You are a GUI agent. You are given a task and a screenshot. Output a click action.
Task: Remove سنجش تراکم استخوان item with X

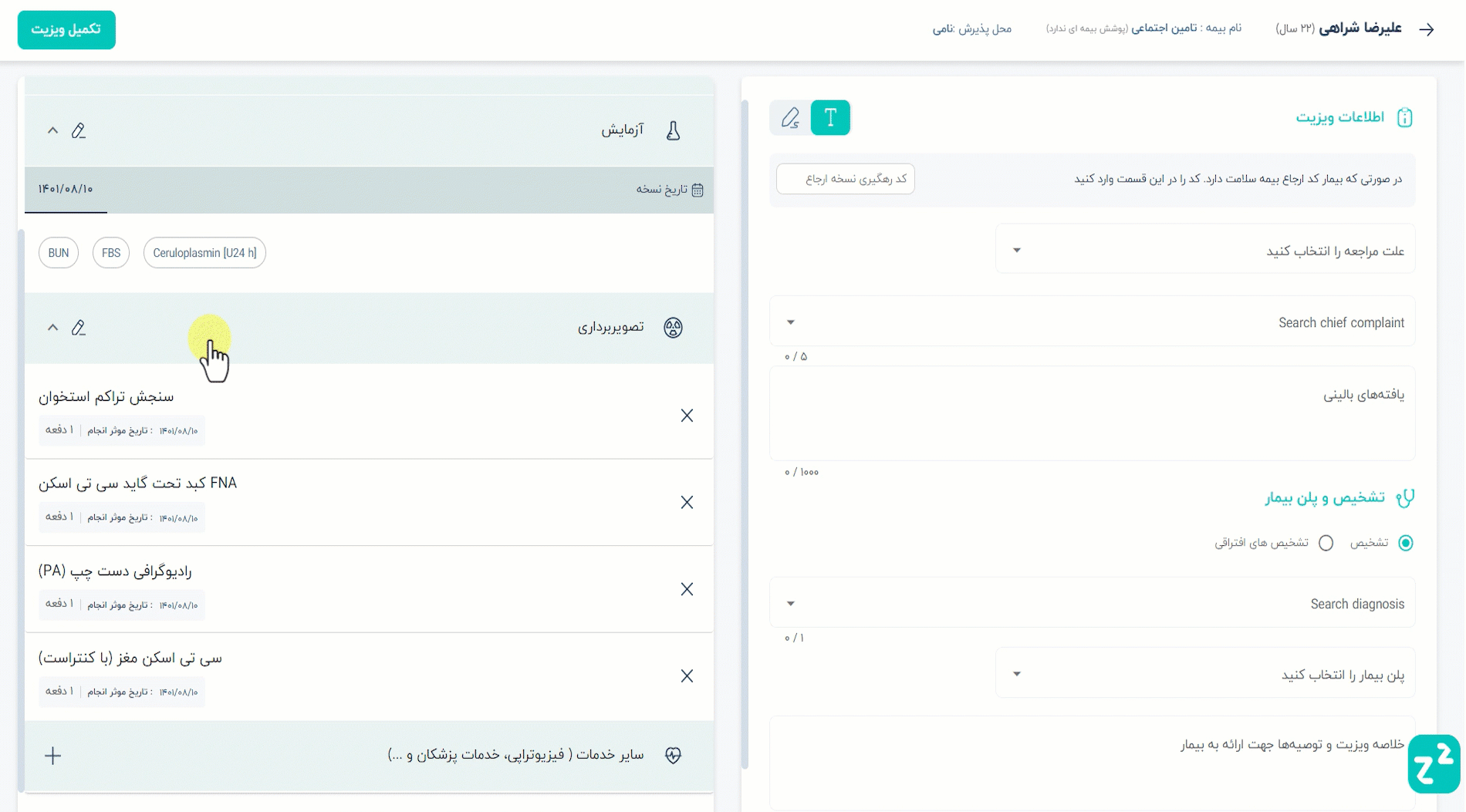[687, 416]
